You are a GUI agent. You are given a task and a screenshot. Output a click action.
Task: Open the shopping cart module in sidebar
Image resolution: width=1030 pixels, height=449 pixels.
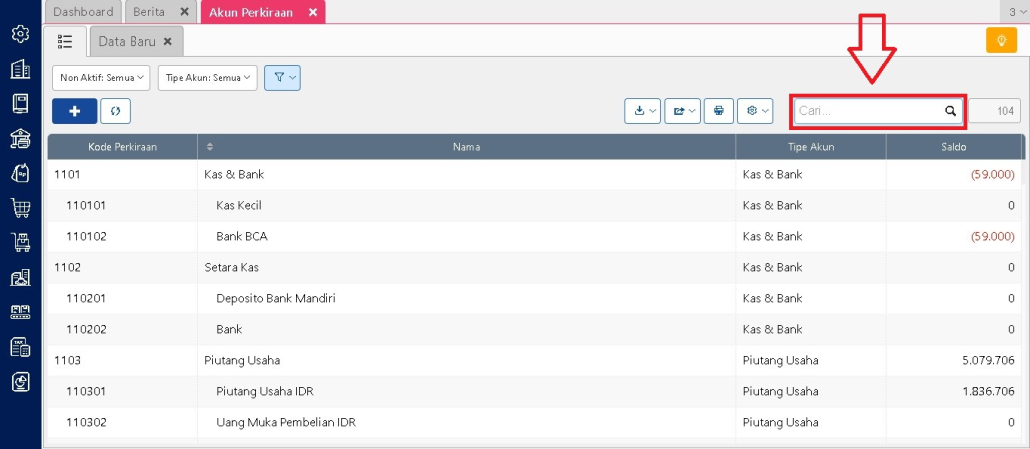tap(20, 208)
